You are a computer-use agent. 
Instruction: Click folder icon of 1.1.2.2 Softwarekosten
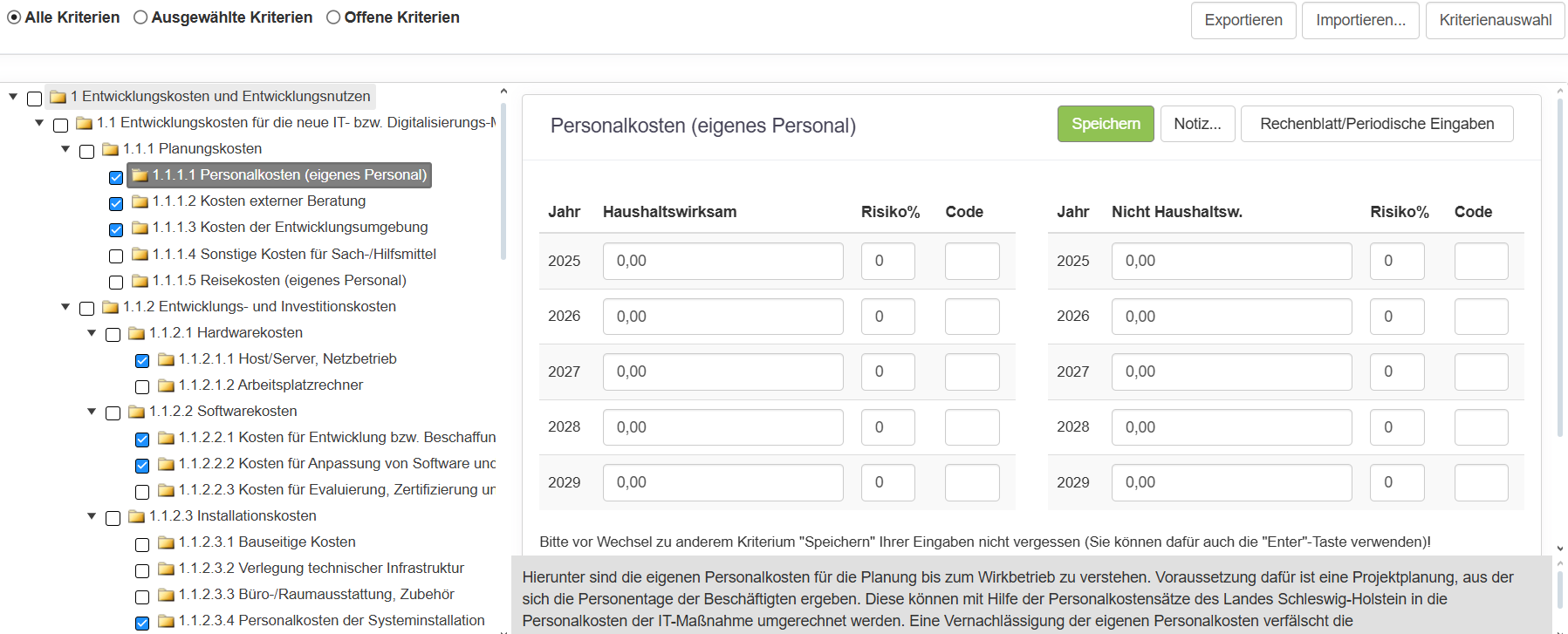pyautogui.click(x=136, y=412)
